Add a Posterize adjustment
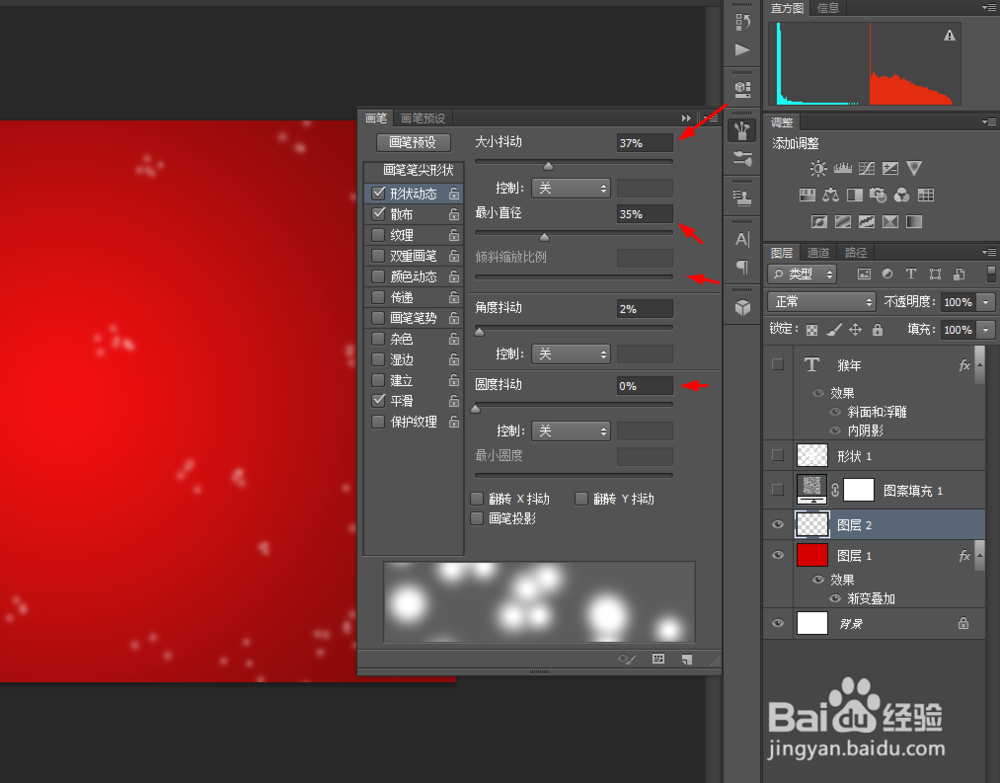1000x783 pixels. click(842, 222)
